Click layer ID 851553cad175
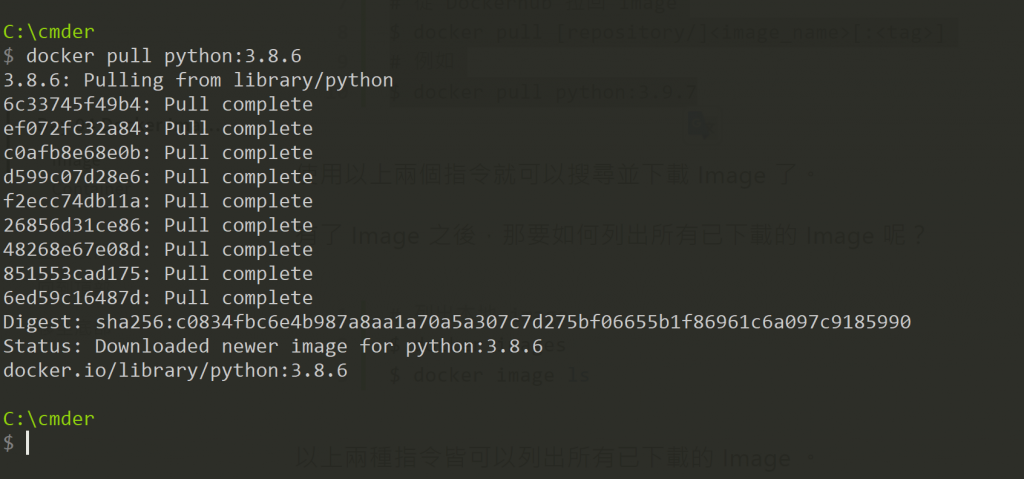Viewport: 1024px width, 479px height. pos(74,273)
